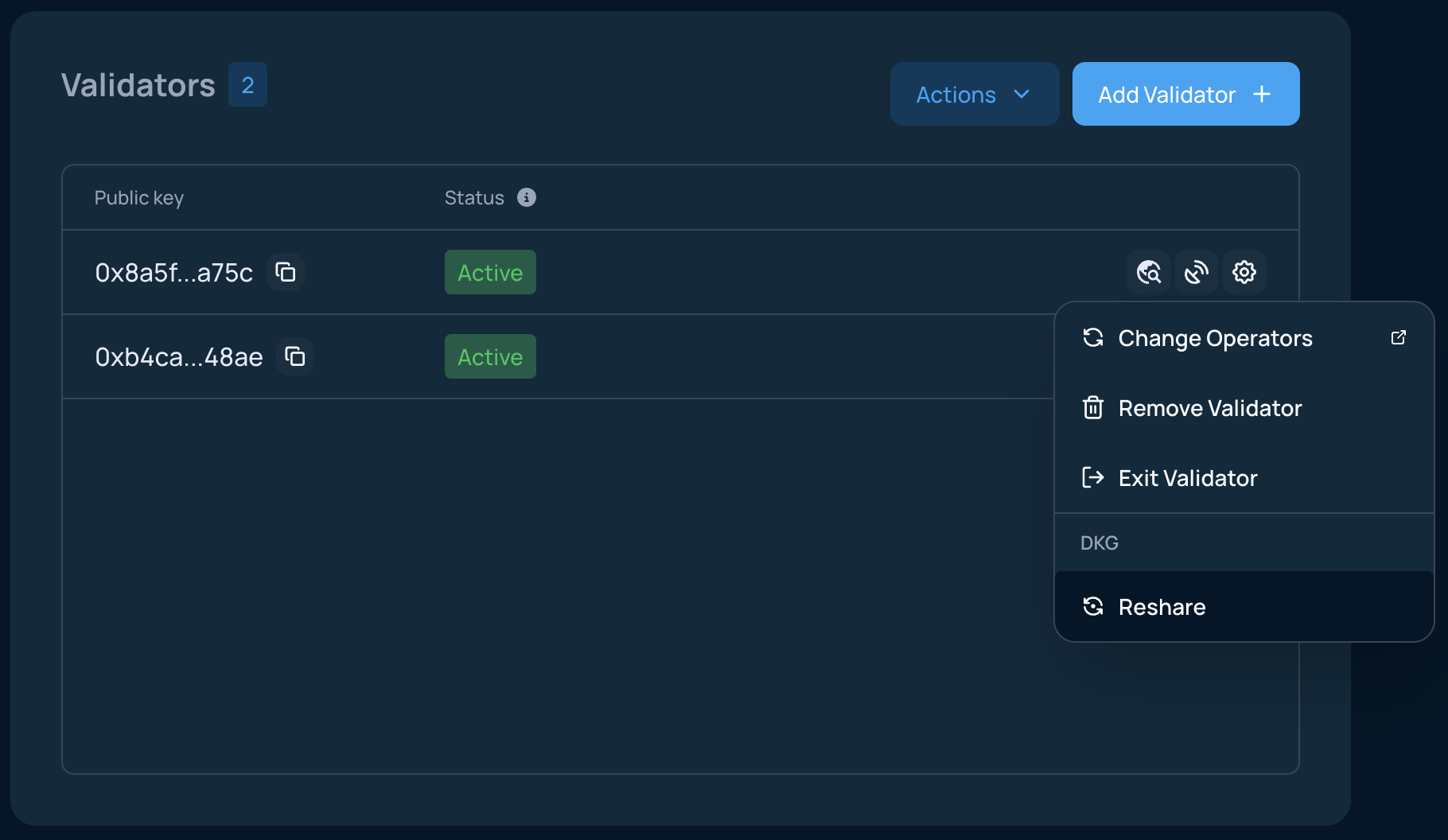The width and height of the screenshot is (1448, 840).
Task: Click the 0x8a5f...a75c public key text
Action: tap(173, 273)
